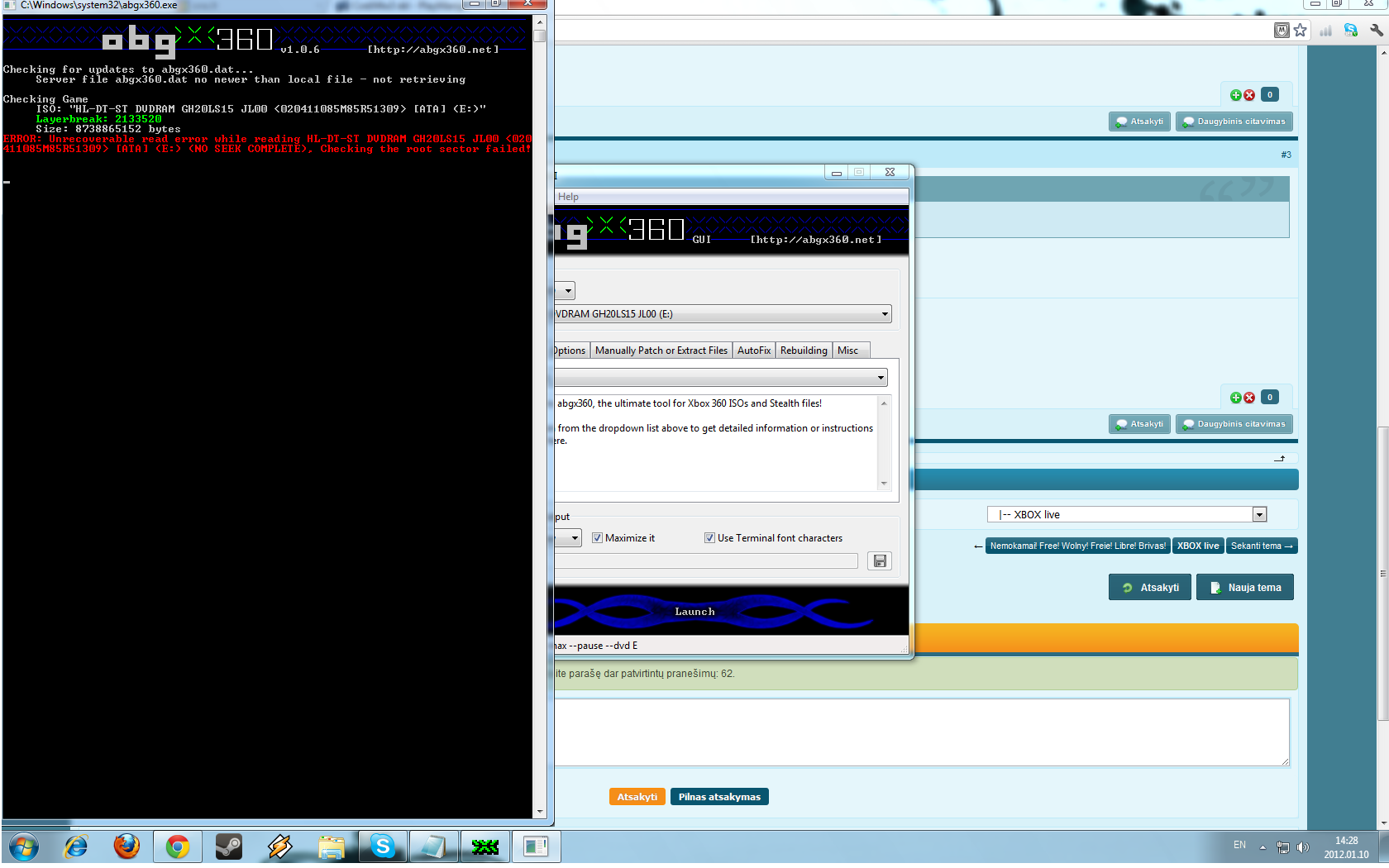1389x868 pixels.
Task: Click the 'Layerbreak: 2133520' console line
Action: (98, 119)
